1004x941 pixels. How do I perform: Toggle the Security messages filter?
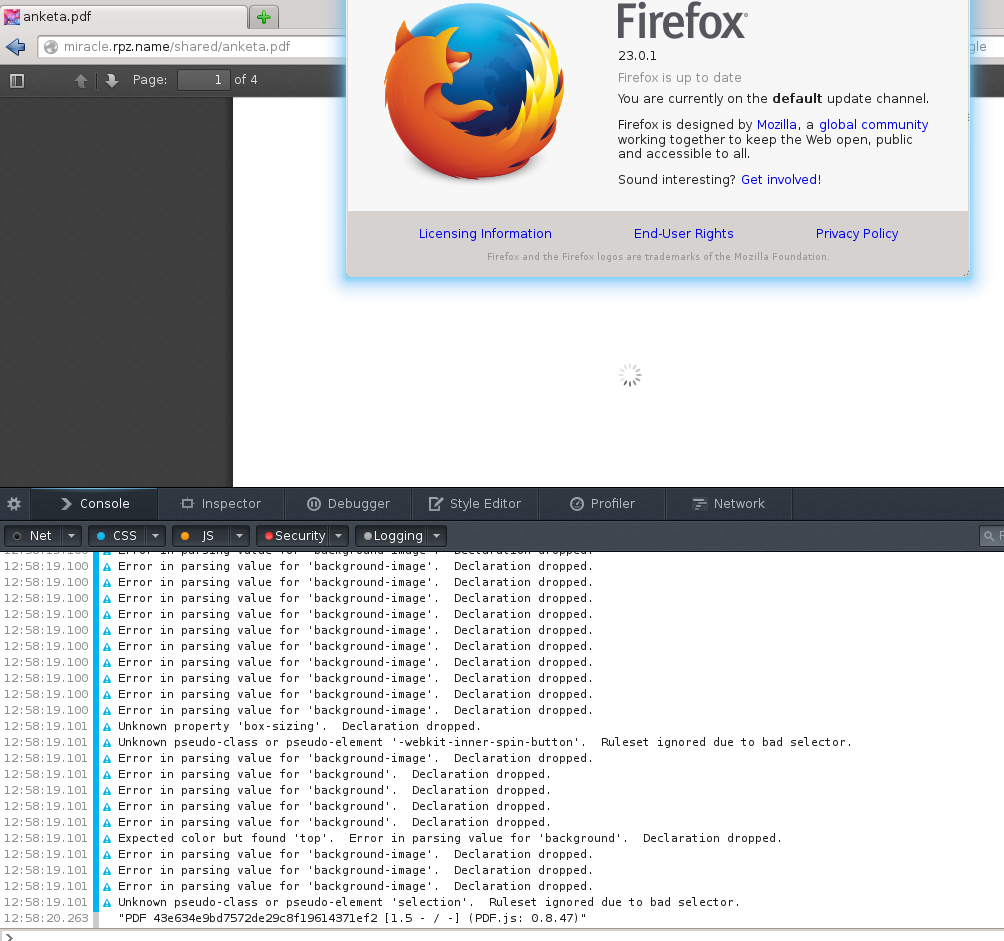point(292,536)
